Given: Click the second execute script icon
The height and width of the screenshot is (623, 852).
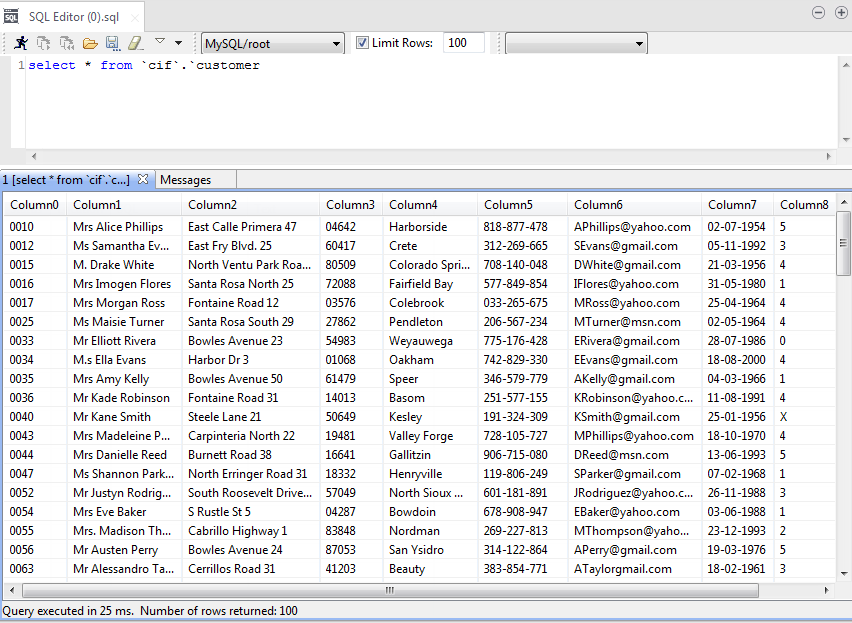Looking at the screenshot, I should pos(64,44).
